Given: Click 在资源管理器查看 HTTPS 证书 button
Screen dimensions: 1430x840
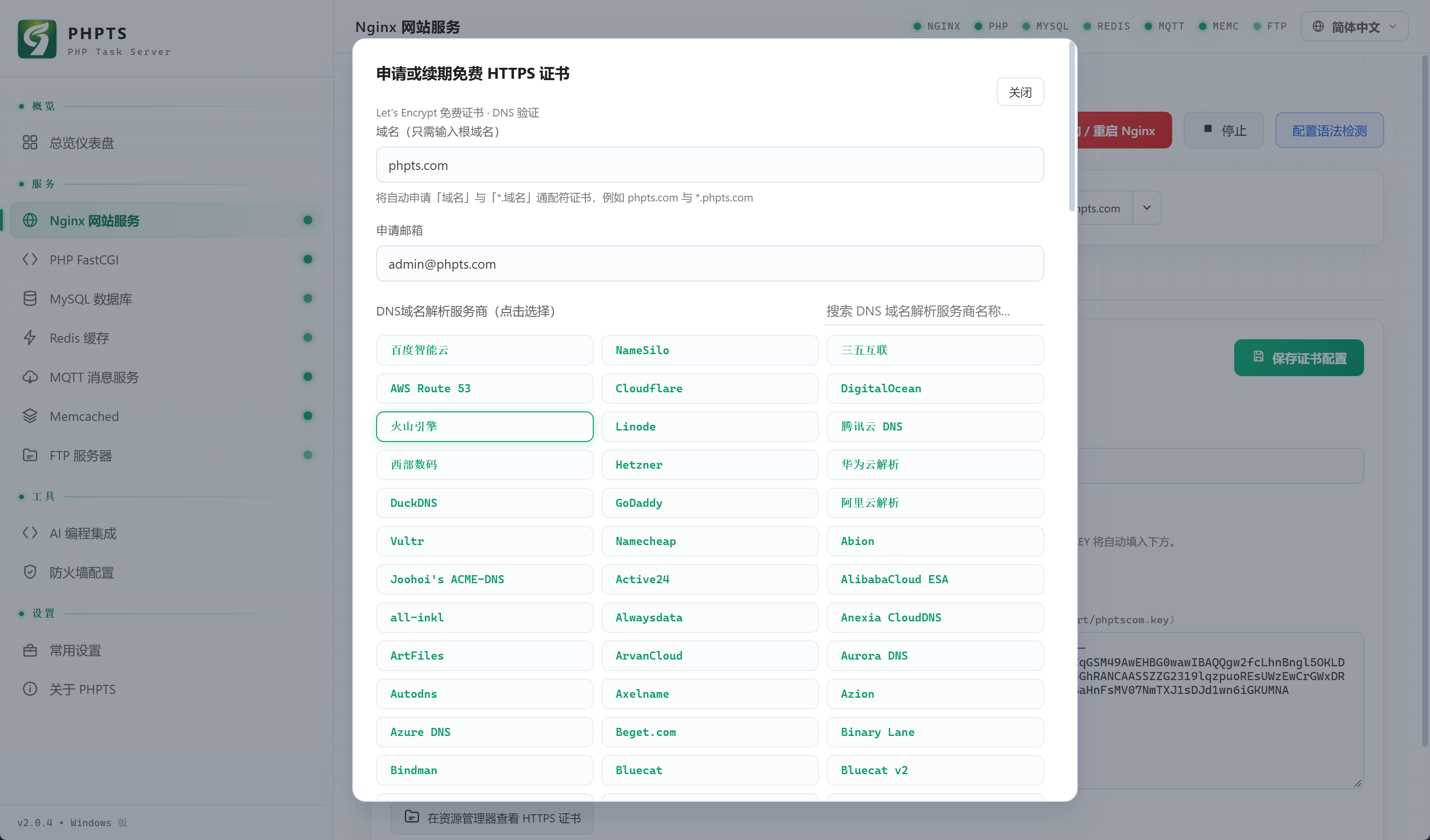Looking at the screenshot, I should (x=492, y=818).
